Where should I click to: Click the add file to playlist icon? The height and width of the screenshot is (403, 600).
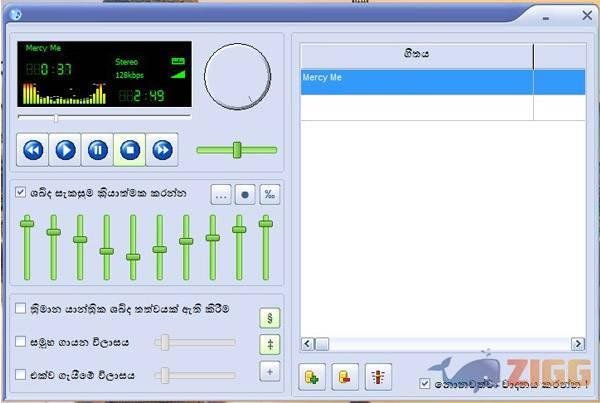311,376
